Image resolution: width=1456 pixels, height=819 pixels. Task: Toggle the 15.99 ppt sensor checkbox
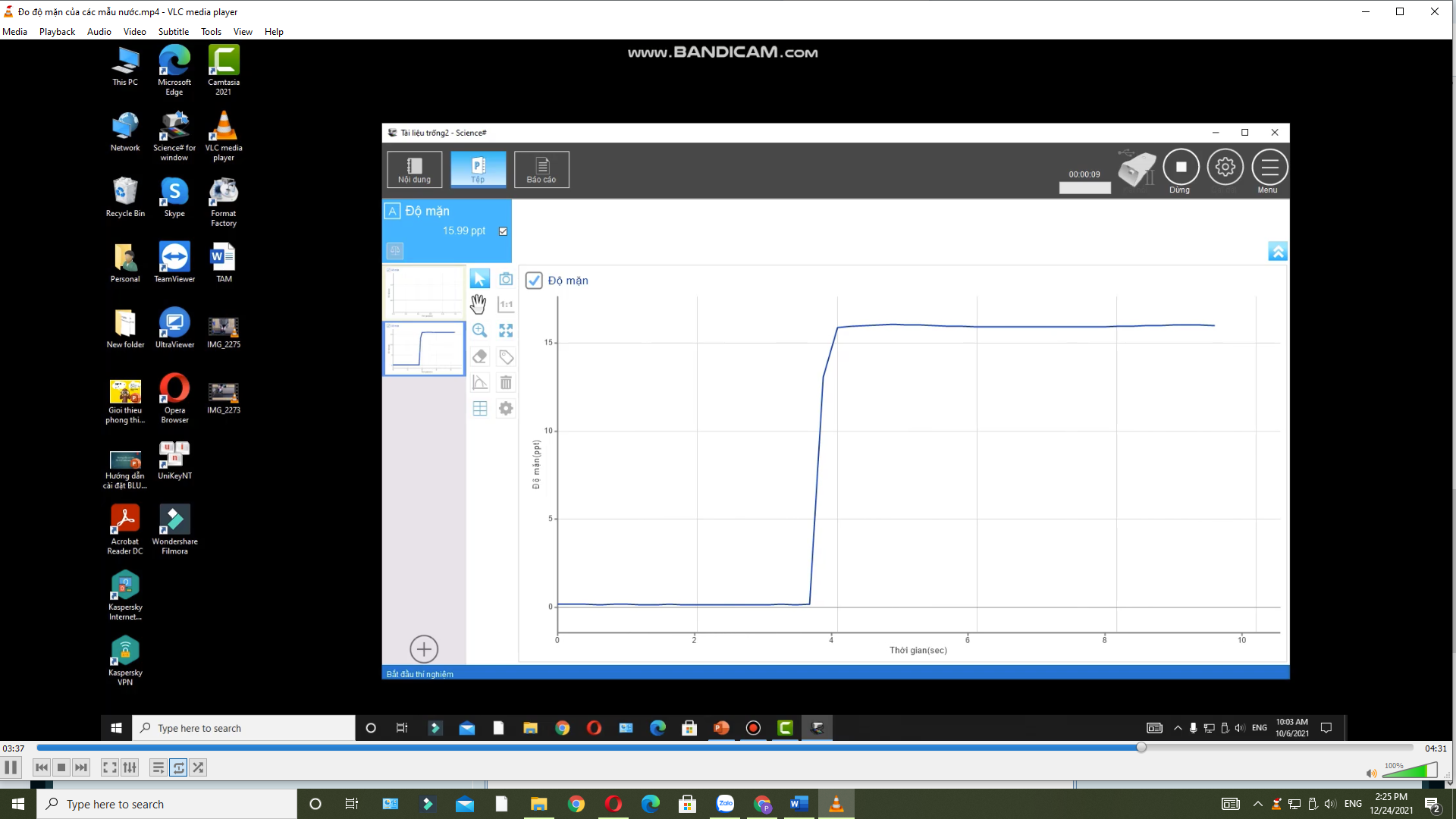tap(503, 231)
